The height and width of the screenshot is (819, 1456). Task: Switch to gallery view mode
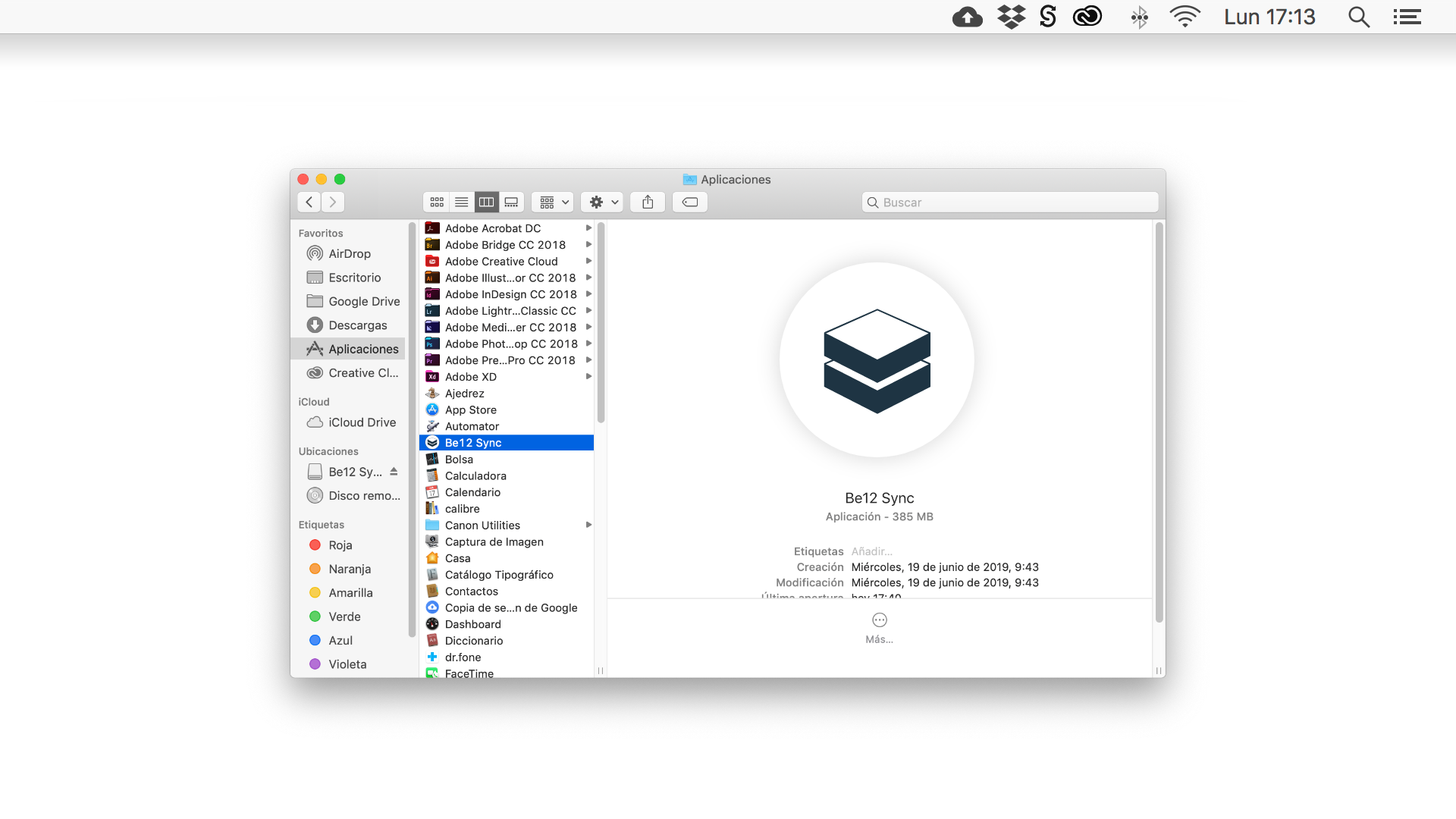point(511,202)
